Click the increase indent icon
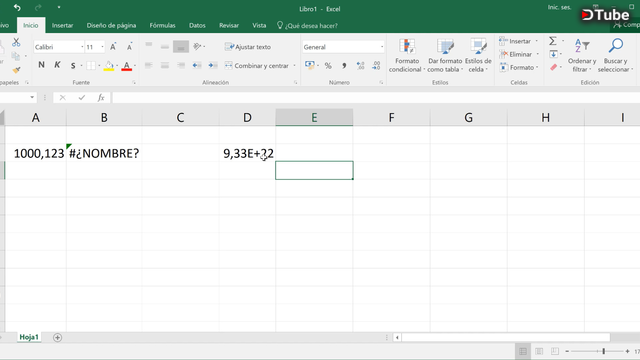 pos(213,65)
